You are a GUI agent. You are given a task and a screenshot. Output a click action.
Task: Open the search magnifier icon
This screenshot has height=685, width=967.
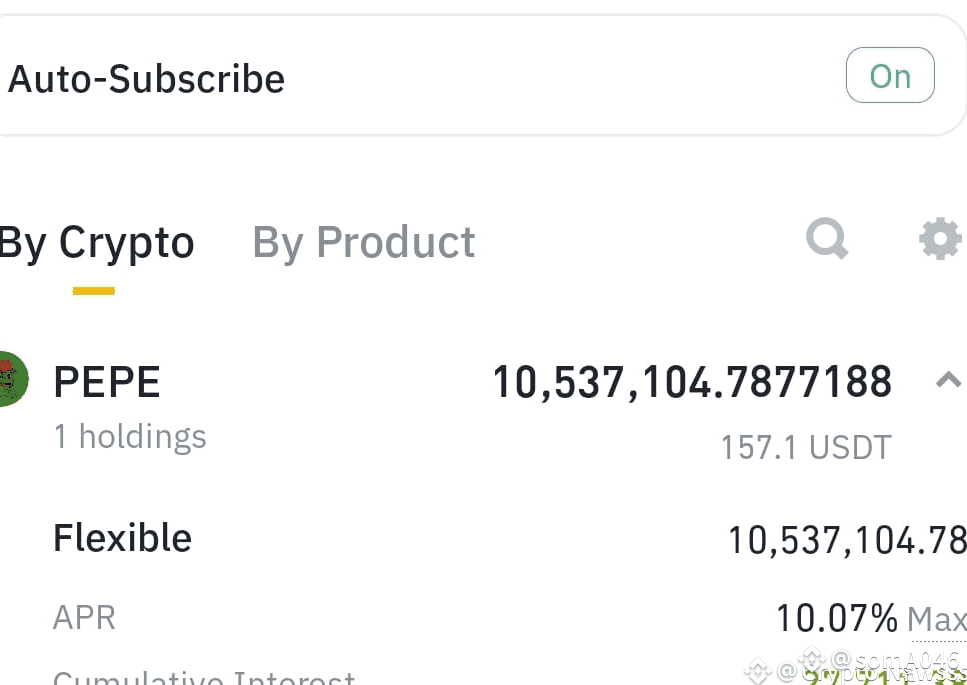[x=827, y=238]
